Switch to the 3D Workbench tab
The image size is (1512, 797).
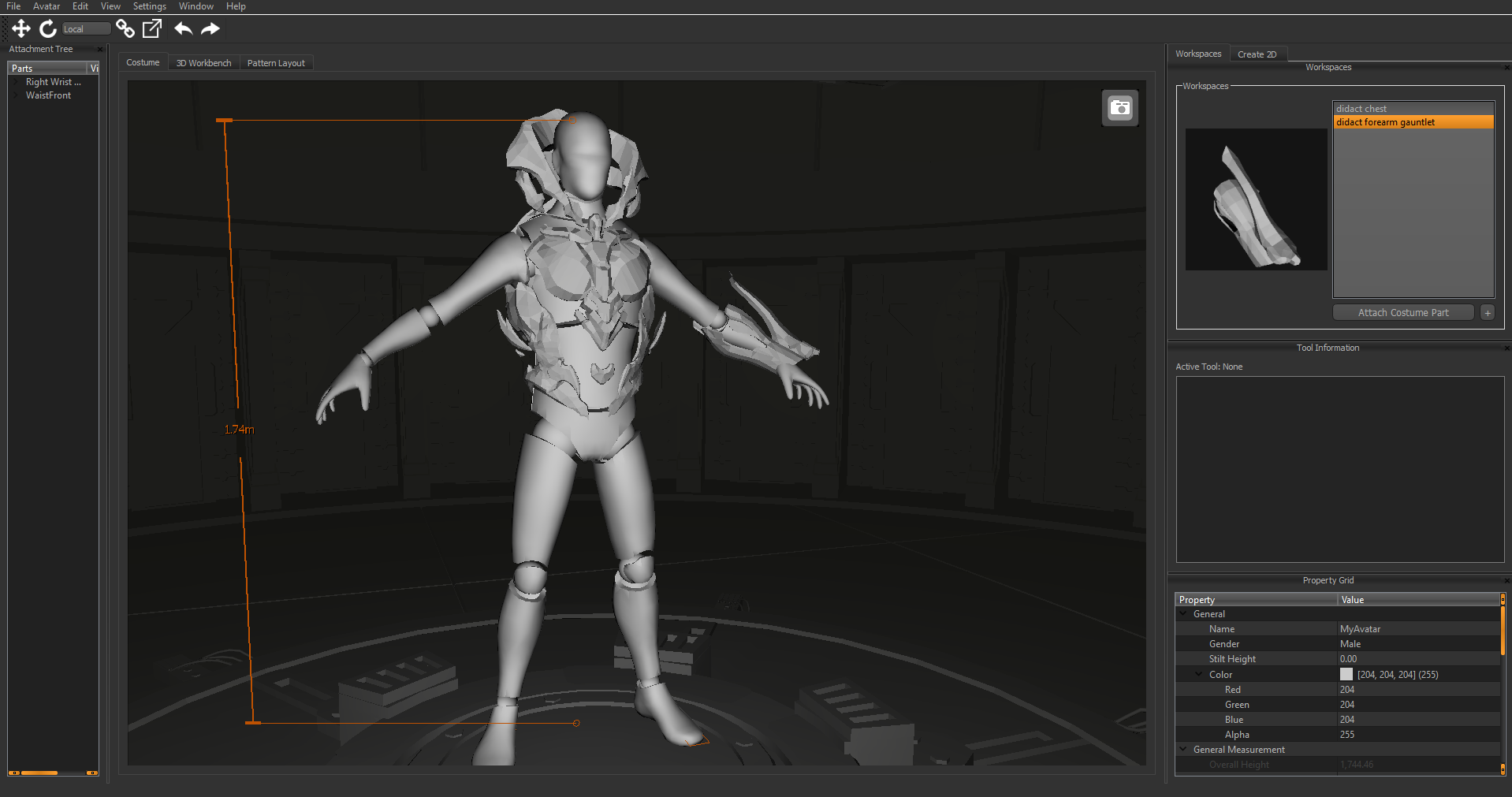(203, 63)
